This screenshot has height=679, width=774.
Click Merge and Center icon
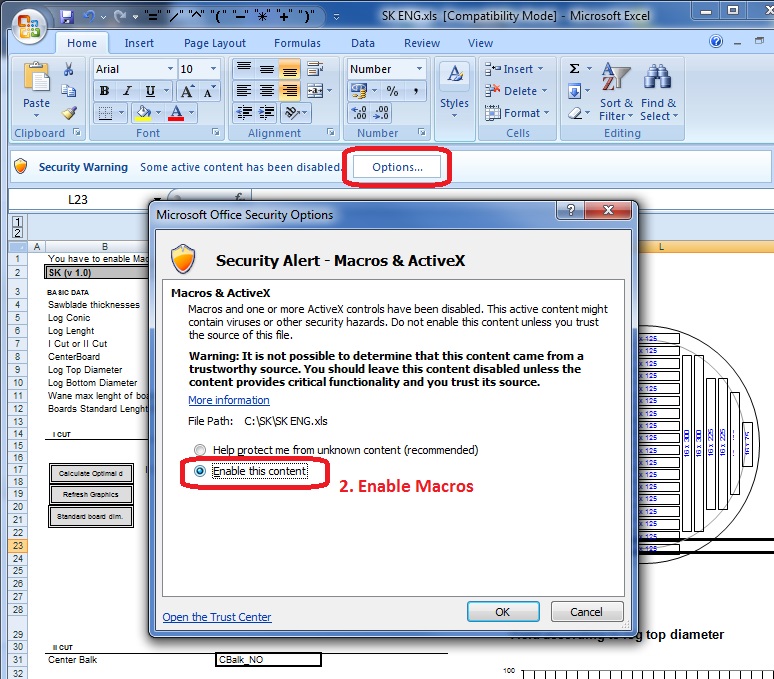[315, 91]
